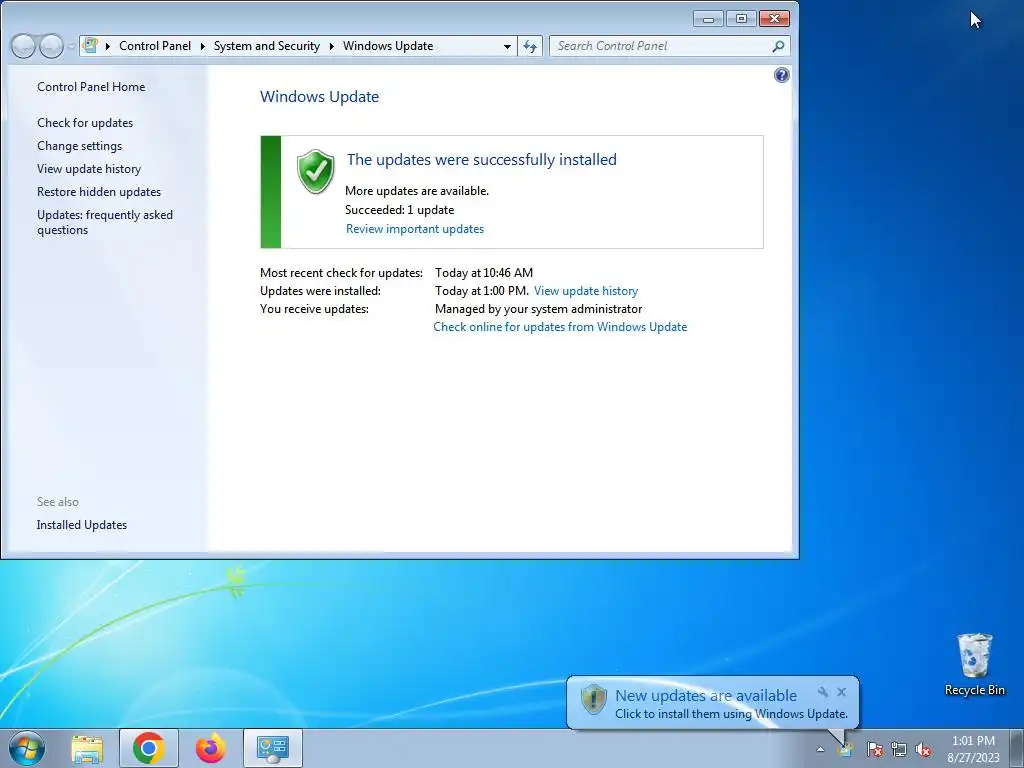1024x768 pixels.
Task: Click the Control Panel icon in address bar
Action: tap(91, 46)
